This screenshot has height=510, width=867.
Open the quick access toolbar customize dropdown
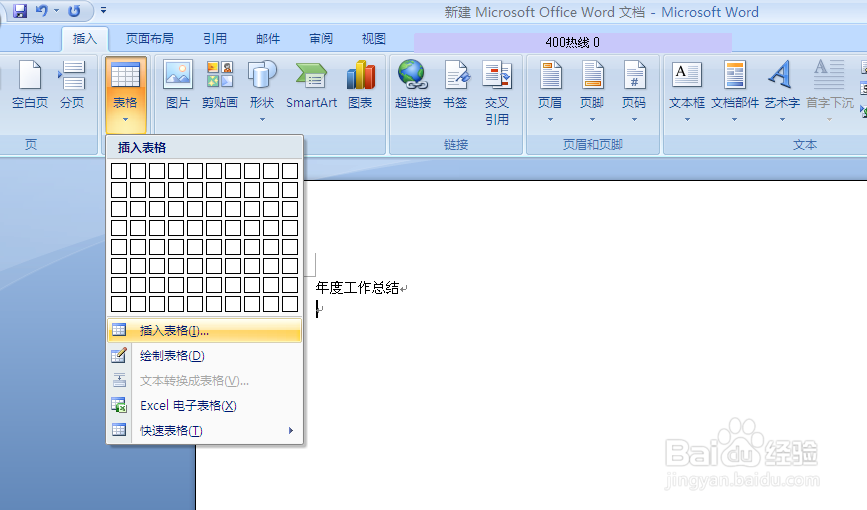tap(103, 11)
